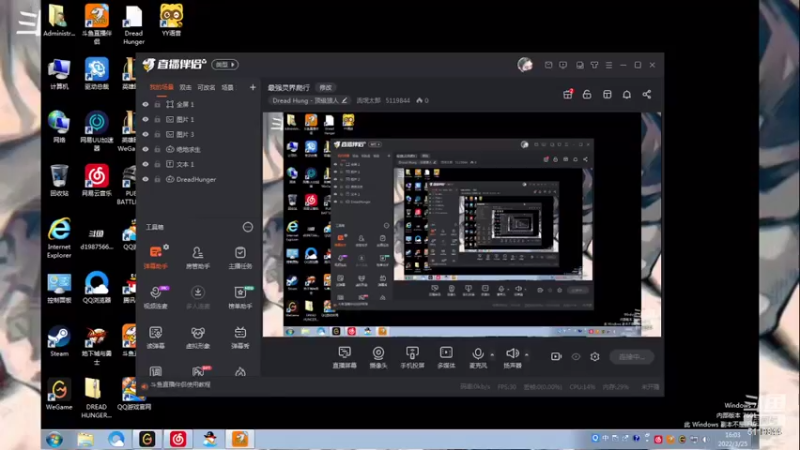Open the hamburger menu in title bar
This screenshot has width=800, height=450.
point(609,65)
